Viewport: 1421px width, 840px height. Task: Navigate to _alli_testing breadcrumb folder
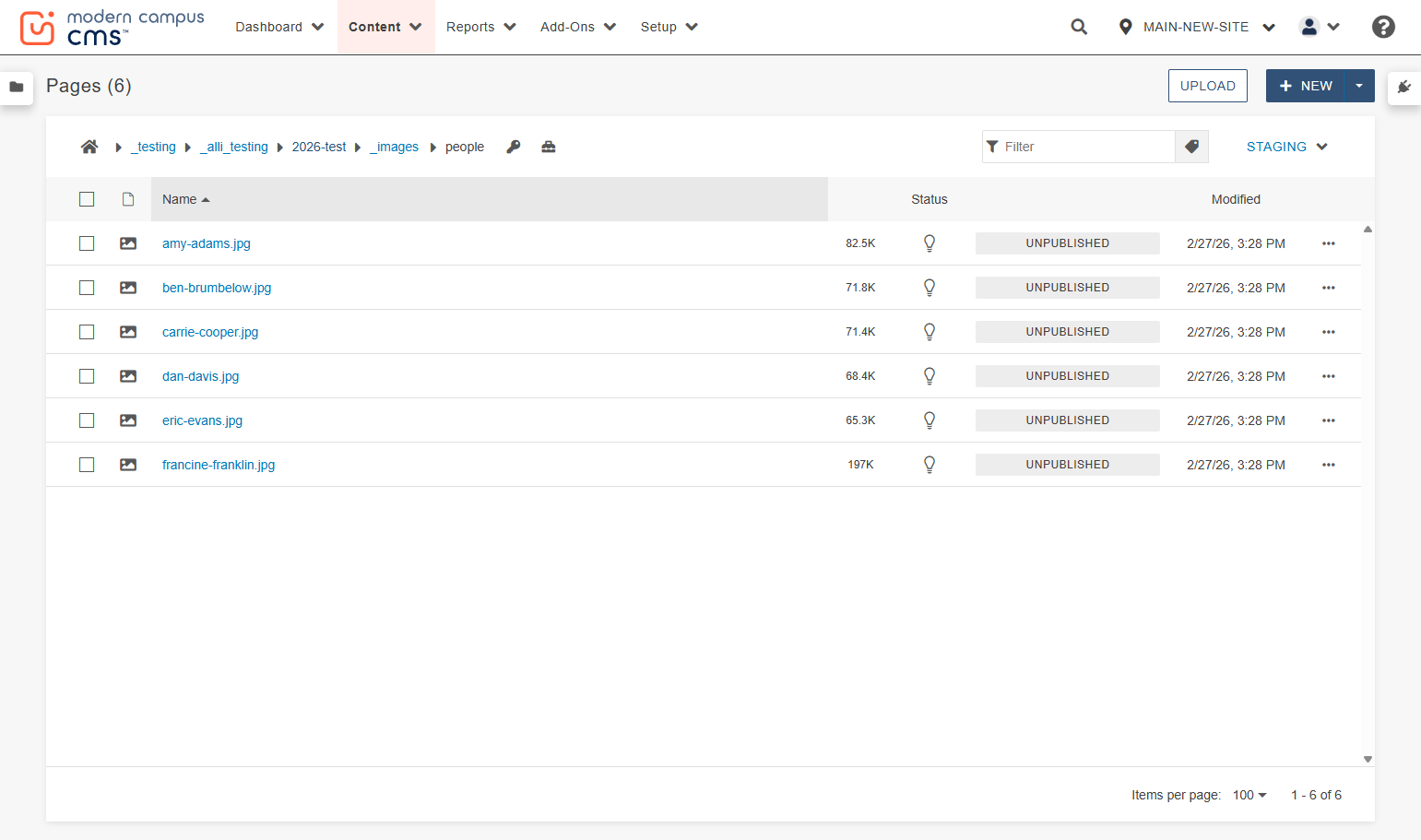(x=234, y=147)
